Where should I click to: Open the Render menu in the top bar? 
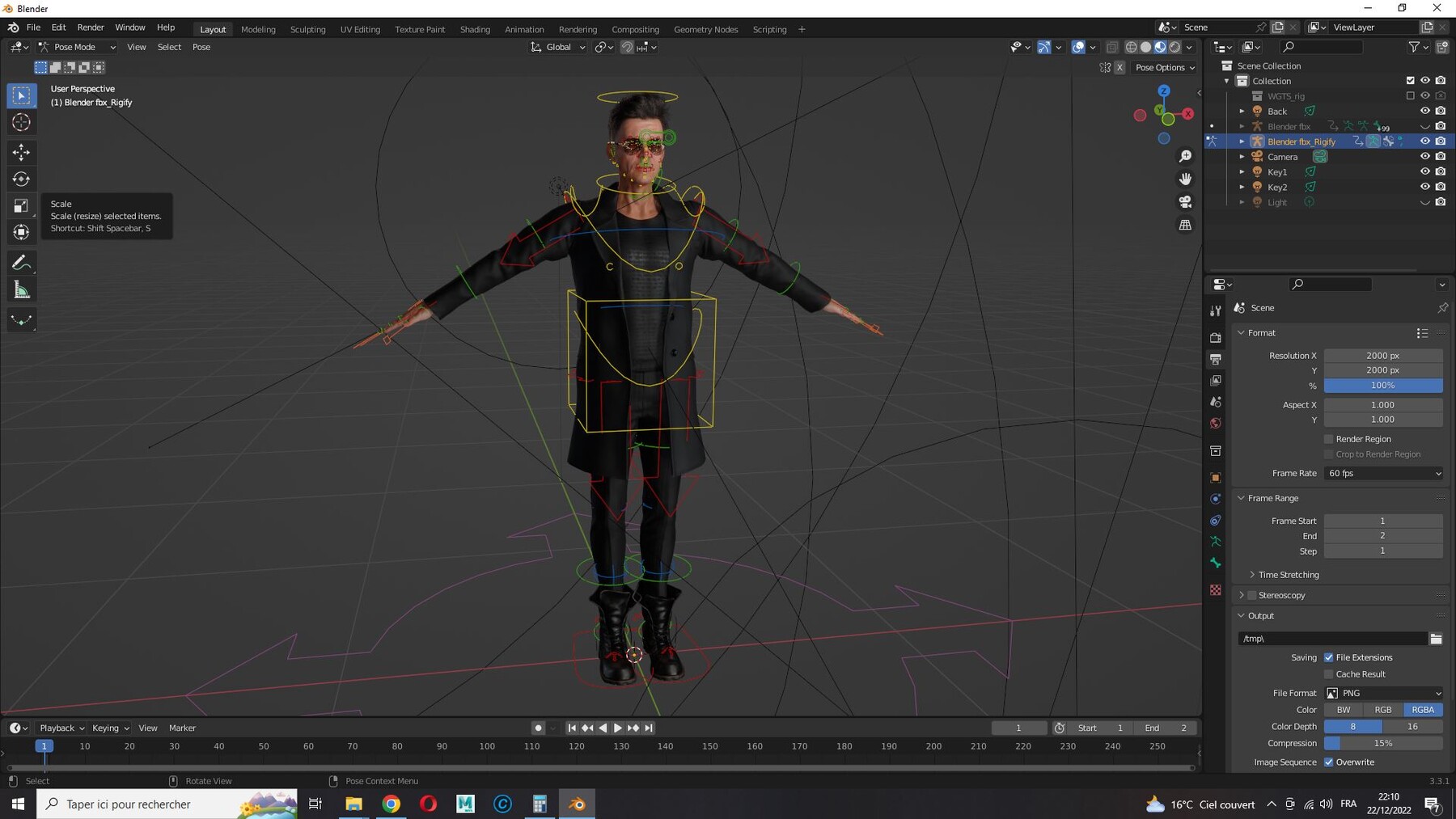click(x=91, y=27)
